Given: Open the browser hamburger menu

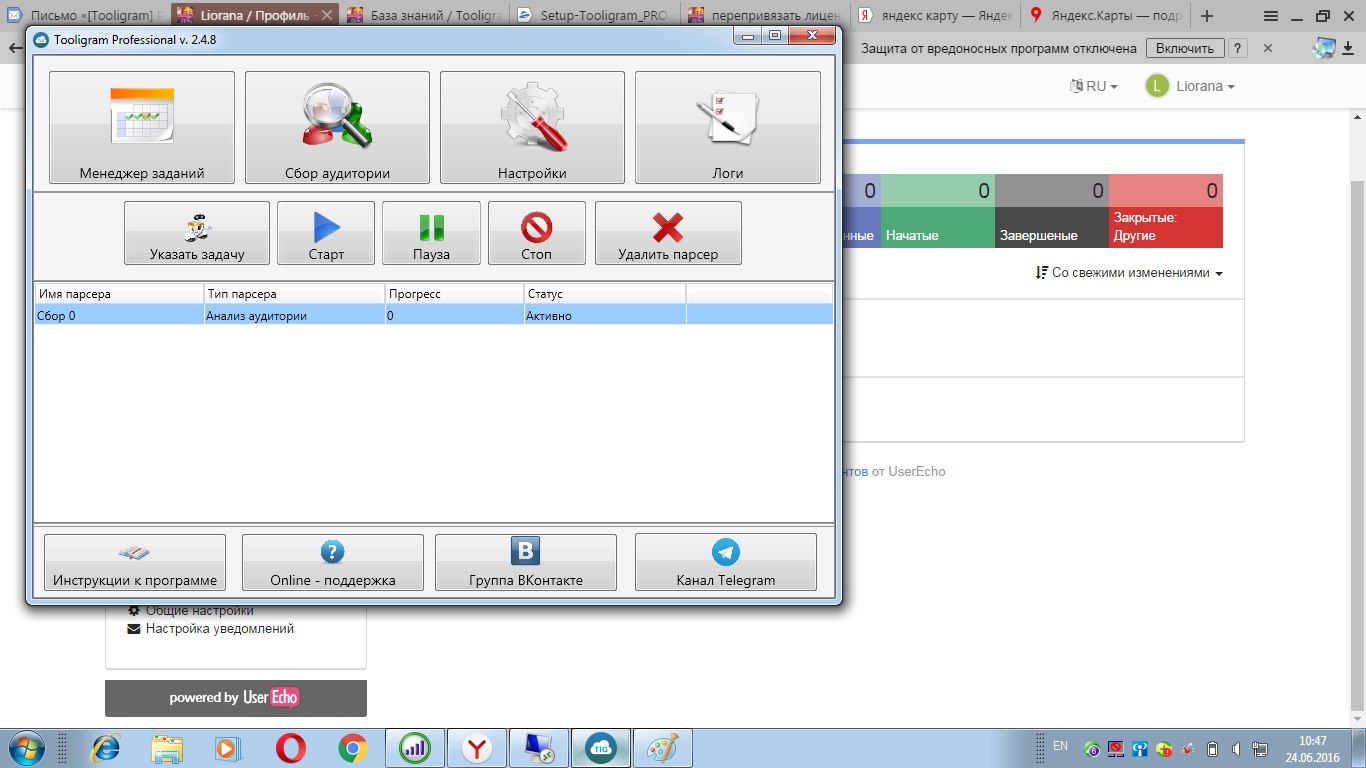Looking at the screenshot, I should pos(1270,16).
